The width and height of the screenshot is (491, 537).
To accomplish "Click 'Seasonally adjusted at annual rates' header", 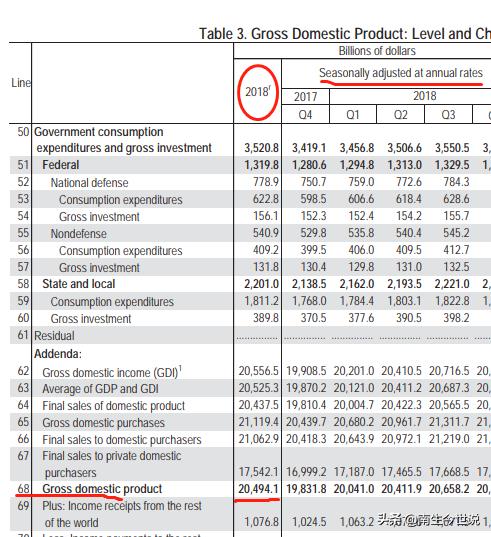I will click(x=401, y=73).
